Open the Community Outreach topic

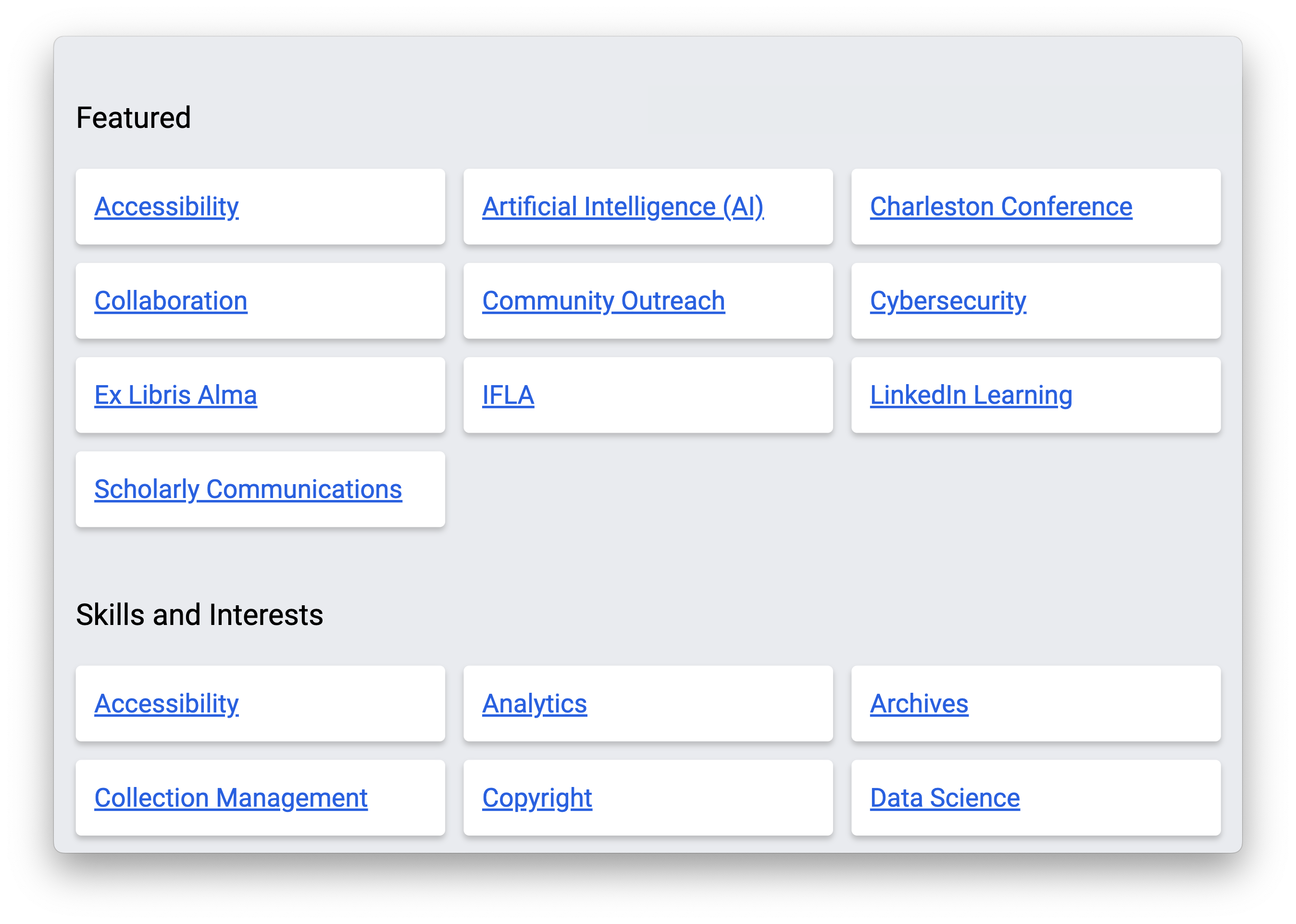tap(603, 301)
